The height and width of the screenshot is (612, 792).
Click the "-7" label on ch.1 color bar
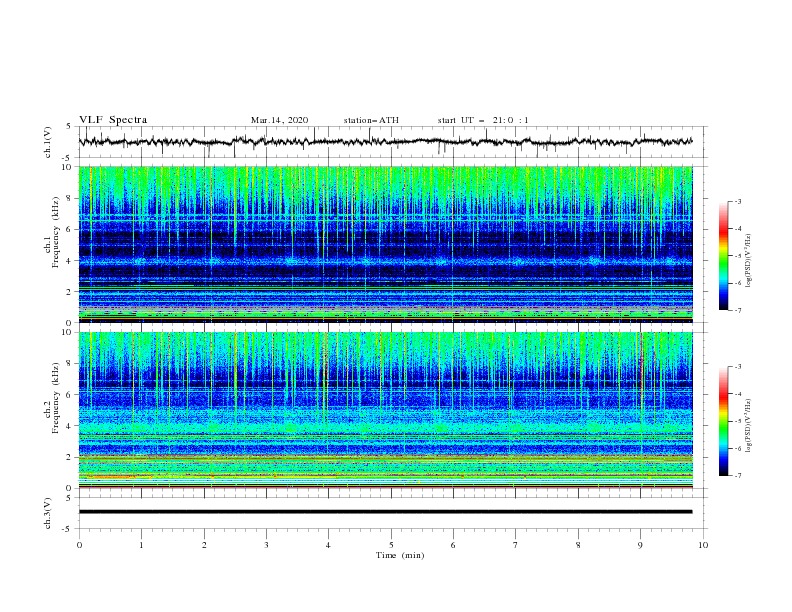point(737,310)
